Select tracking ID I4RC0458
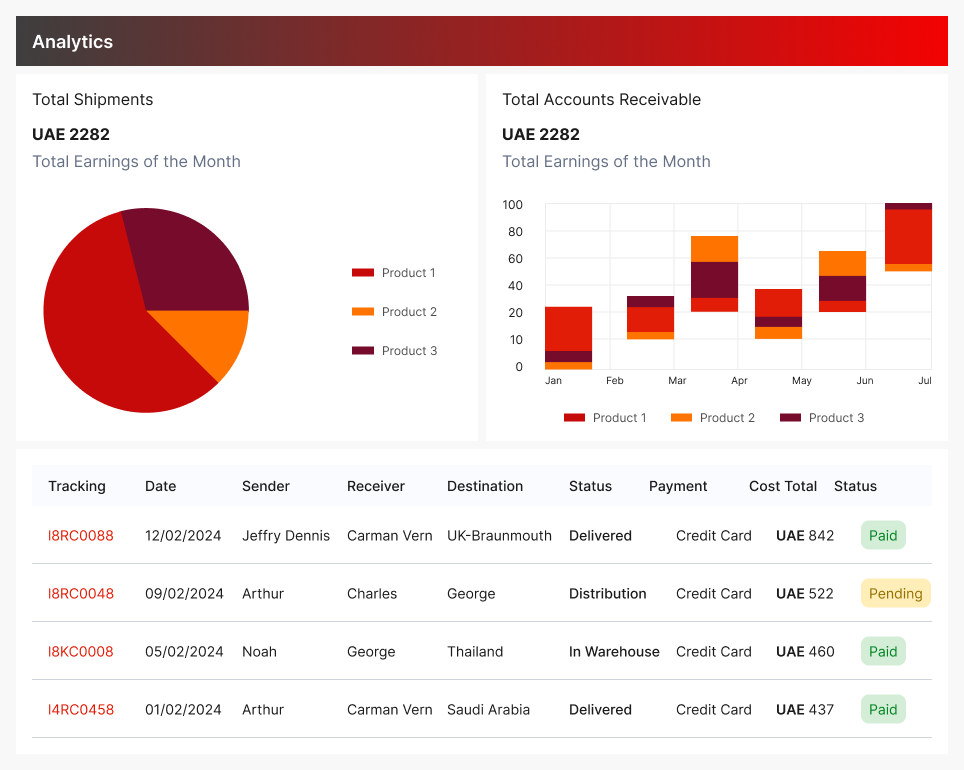The image size is (964, 770). [81, 710]
